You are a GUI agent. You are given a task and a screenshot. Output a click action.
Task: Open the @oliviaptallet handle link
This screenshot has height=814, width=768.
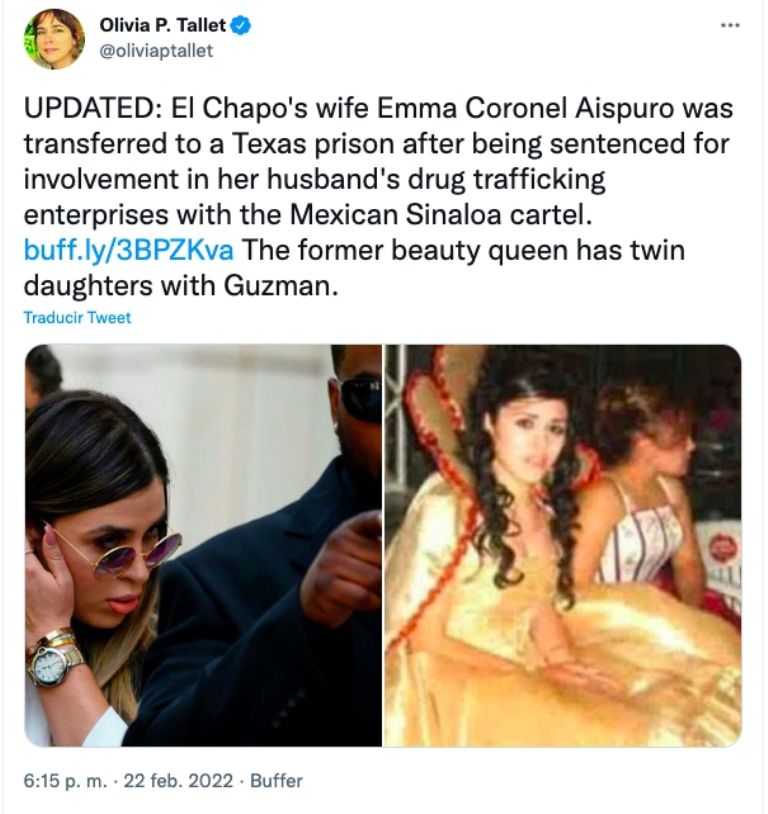pyautogui.click(x=157, y=51)
